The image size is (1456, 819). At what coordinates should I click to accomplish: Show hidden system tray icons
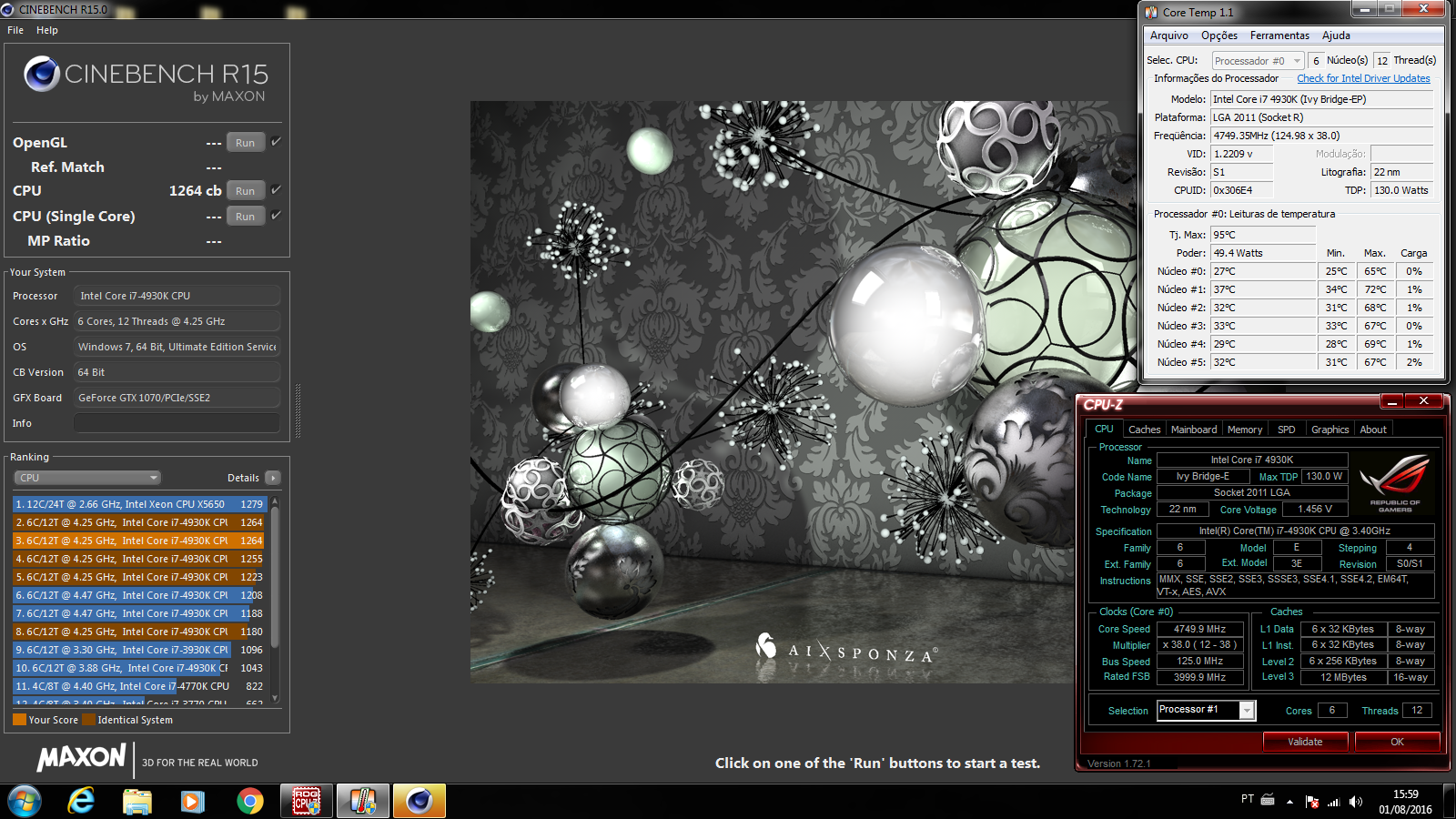point(1289,802)
